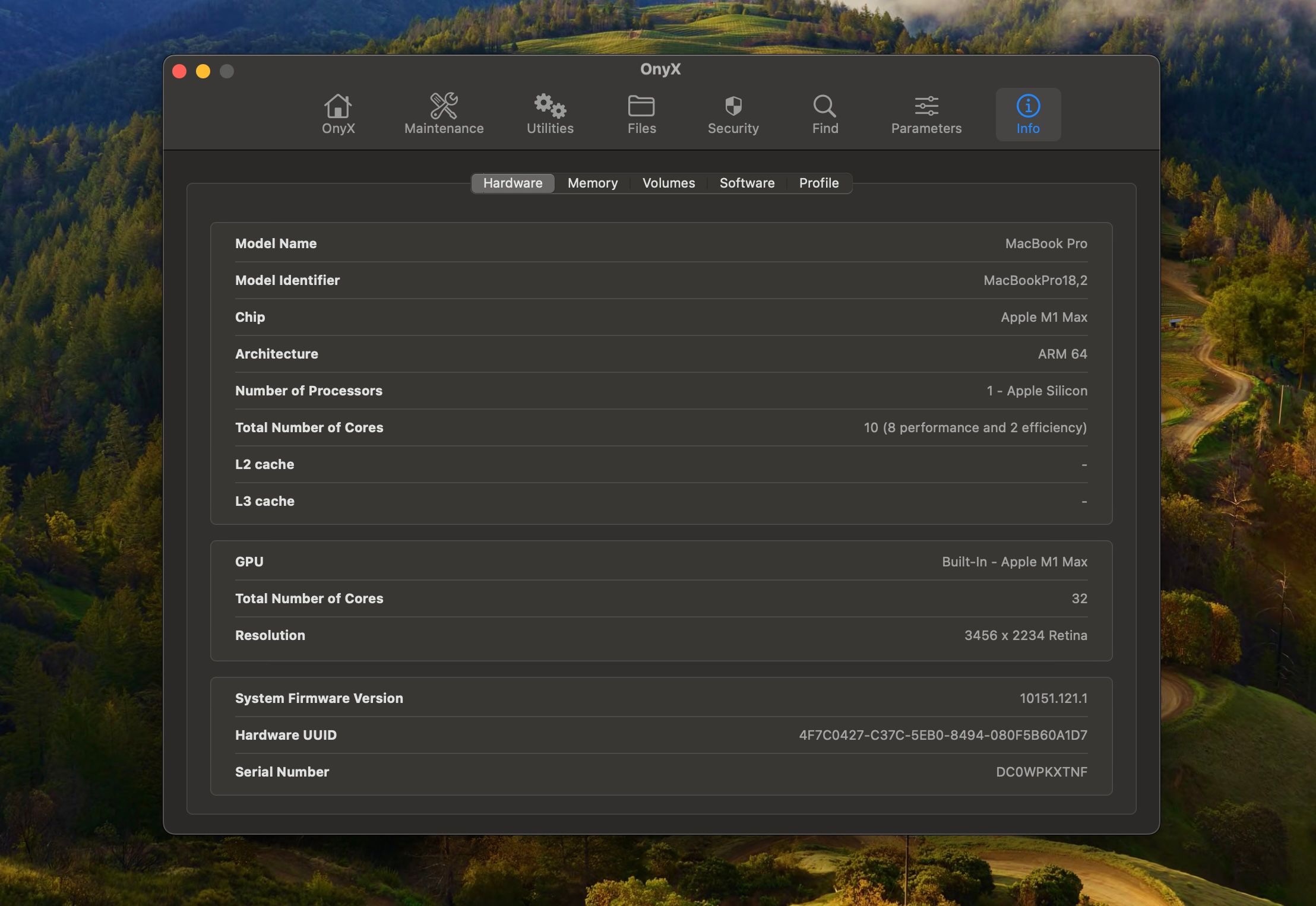Open the Files folder icon
The width and height of the screenshot is (1316, 906).
pos(641,115)
